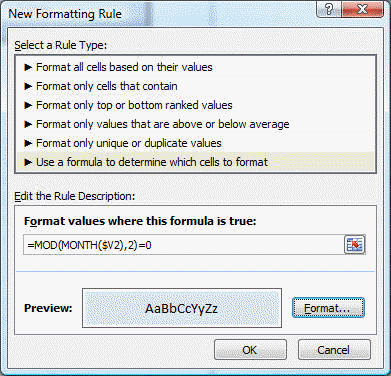Choose 'Format only top or bottom ranked values'
The height and width of the screenshot is (376, 391).
click(196, 105)
